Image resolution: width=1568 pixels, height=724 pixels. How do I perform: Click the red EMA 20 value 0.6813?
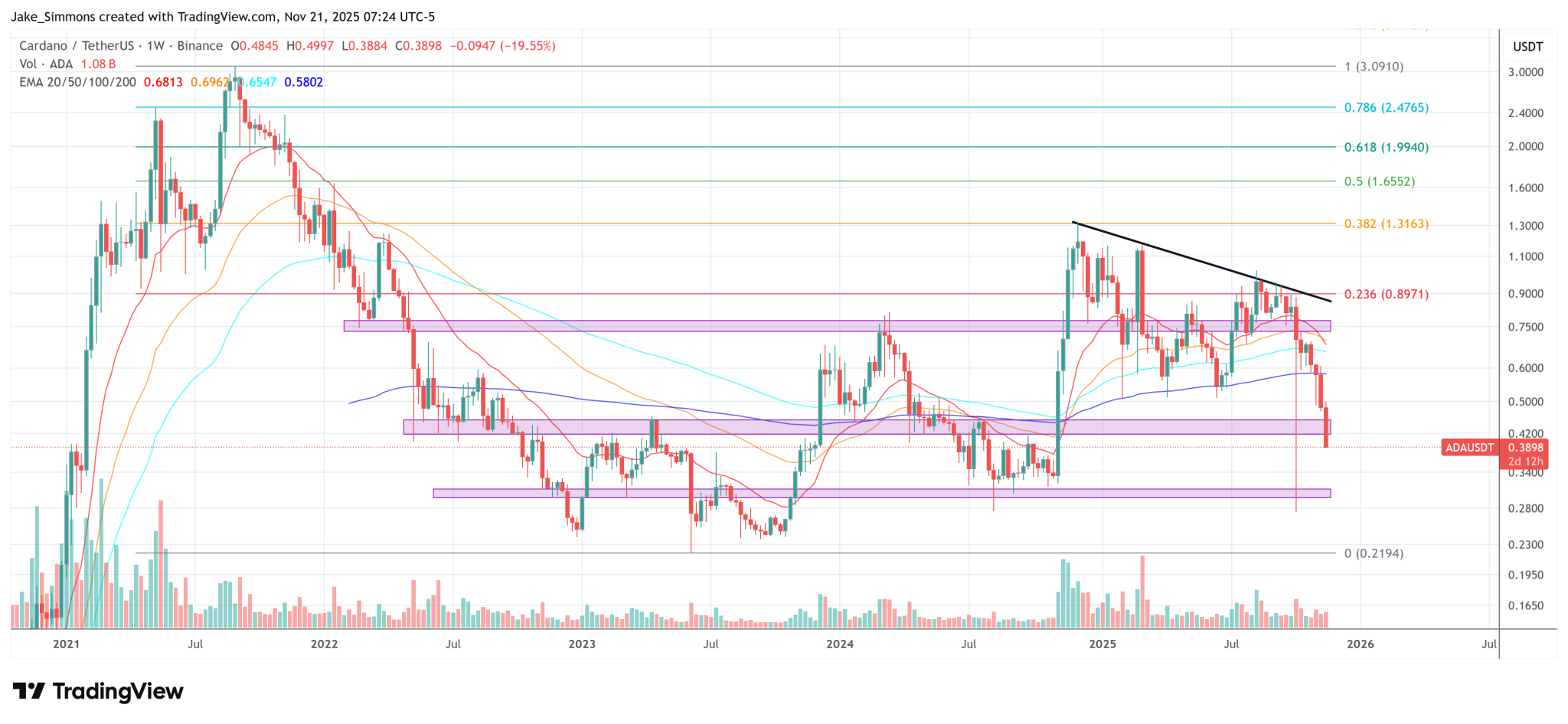[163, 82]
